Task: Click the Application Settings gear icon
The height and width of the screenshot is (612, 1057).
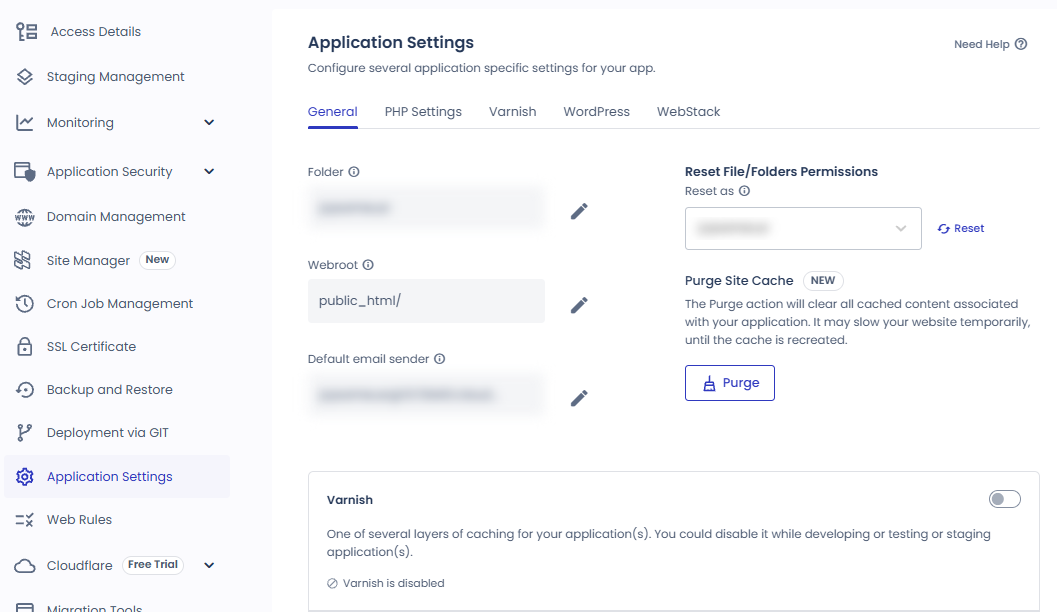Action: (x=25, y=477)
